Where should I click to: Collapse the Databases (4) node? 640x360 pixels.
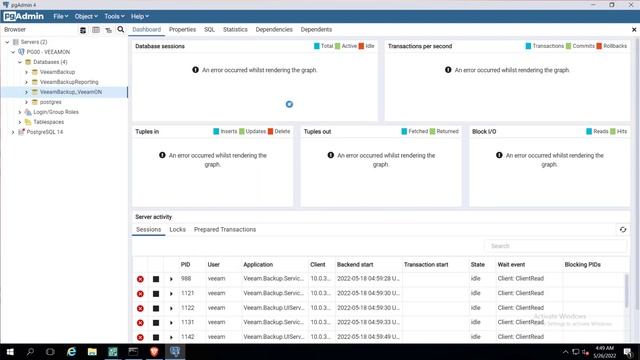click(x=20, y=62)
